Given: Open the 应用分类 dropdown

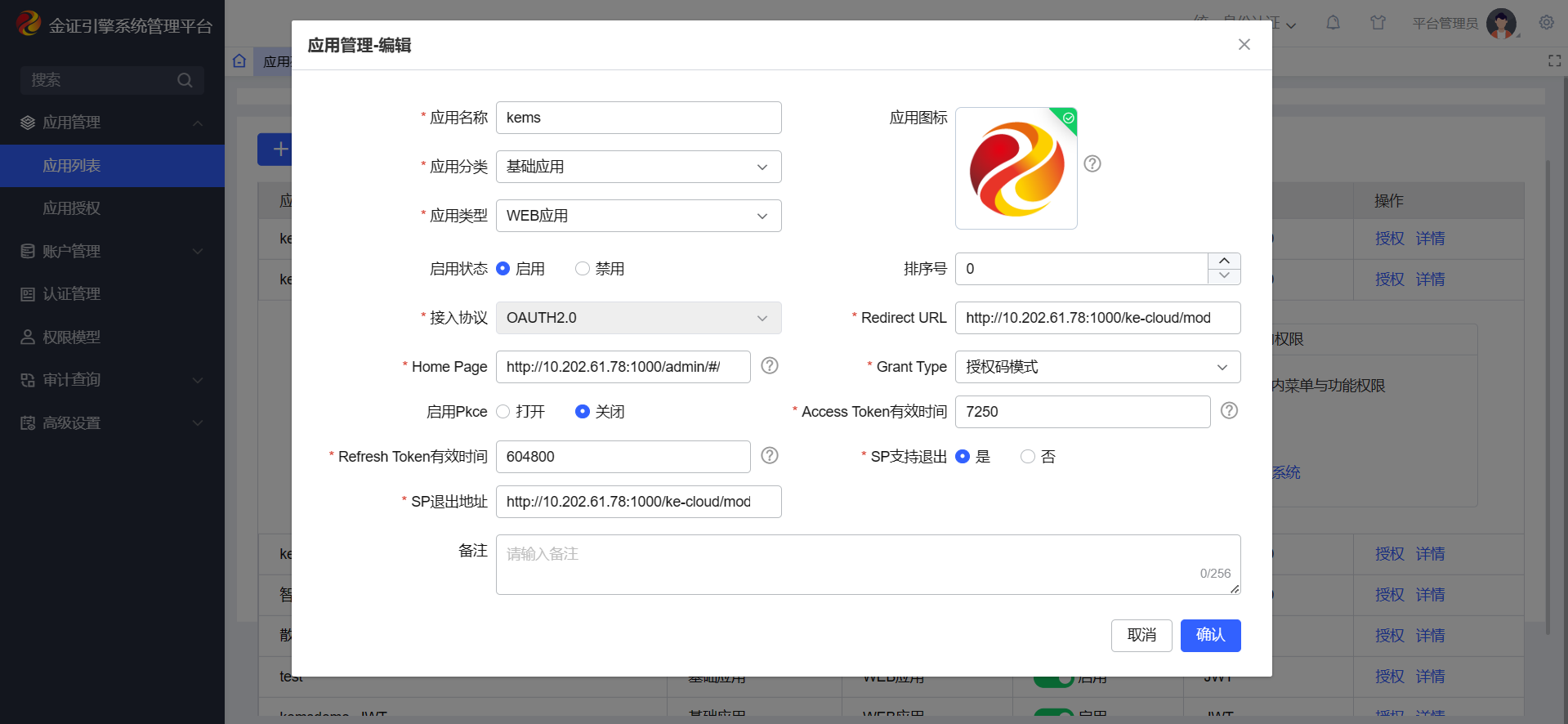Looking at the screenshot, I should [639, 167].
